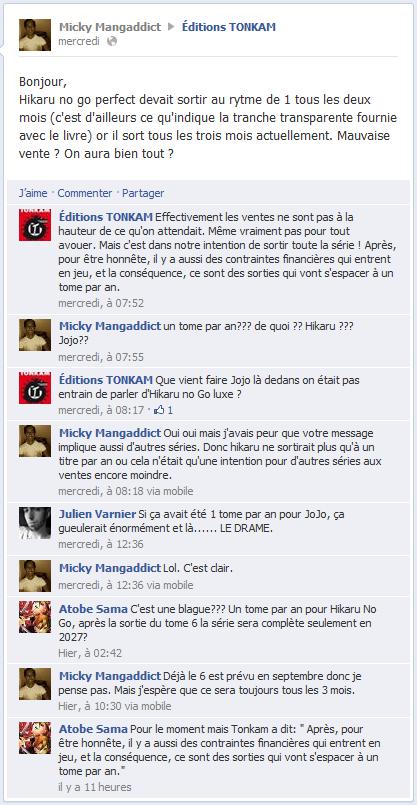Click J'aime to like the post
The height and width of the screenshot is (805, 417).
(x=33, y=193)
